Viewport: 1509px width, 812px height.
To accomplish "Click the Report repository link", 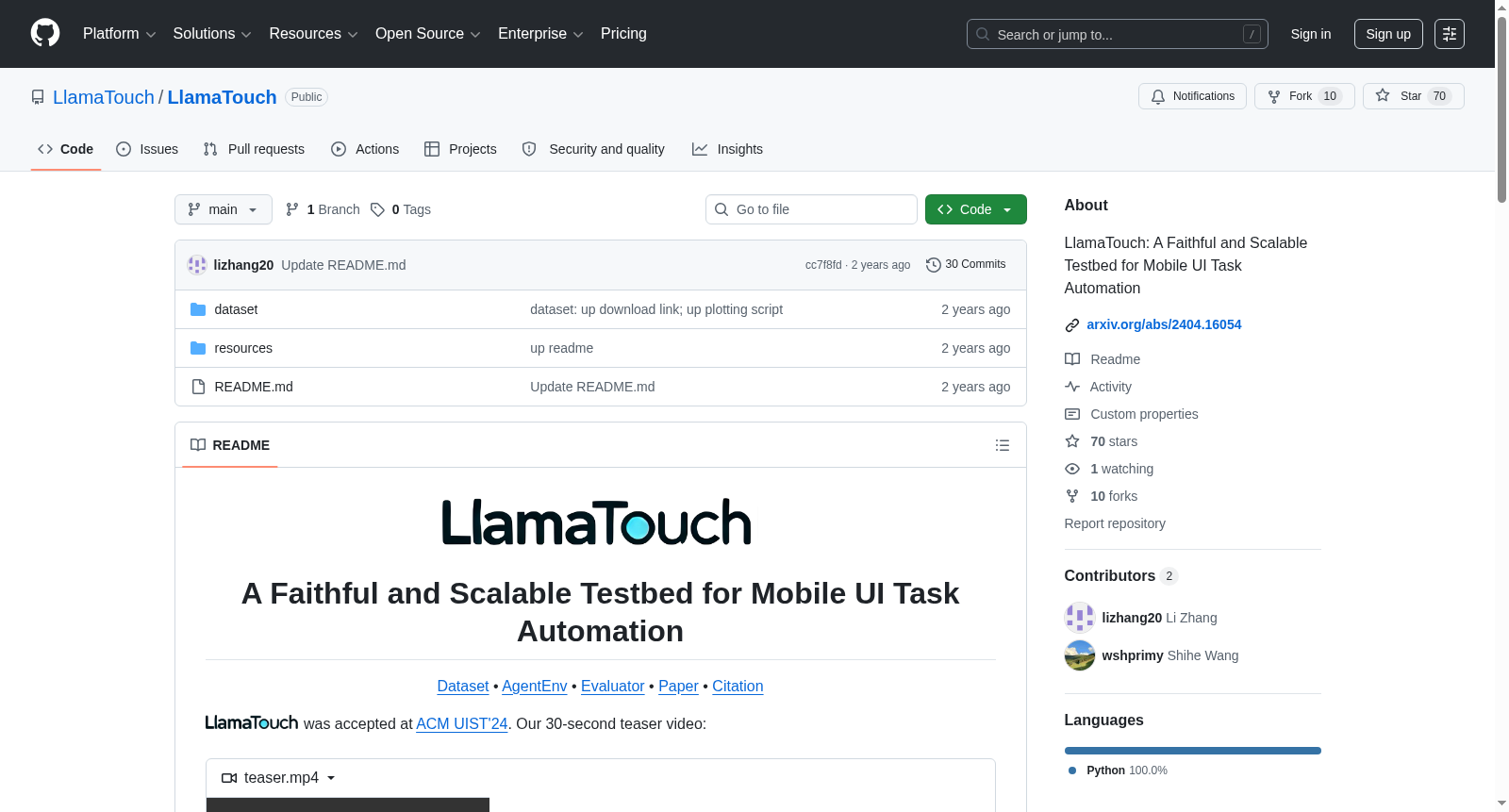I will tap(1115, 523).
